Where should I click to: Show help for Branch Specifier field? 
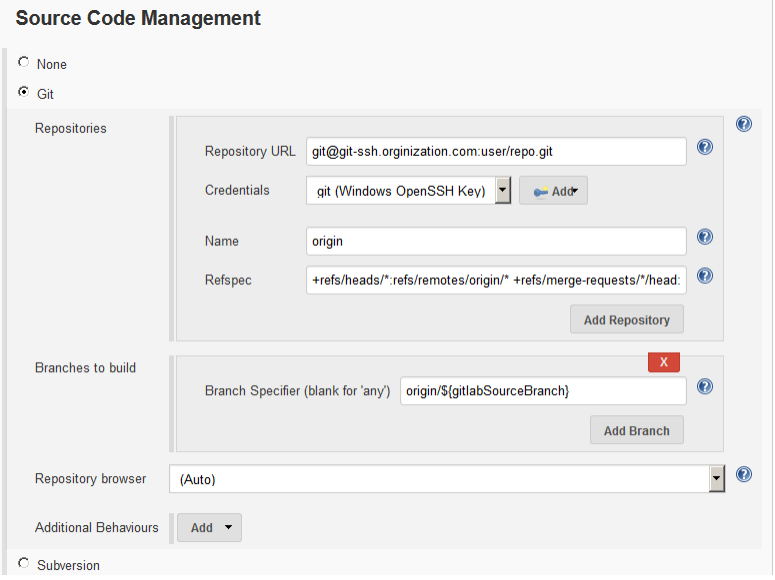(x=704, y=386)
